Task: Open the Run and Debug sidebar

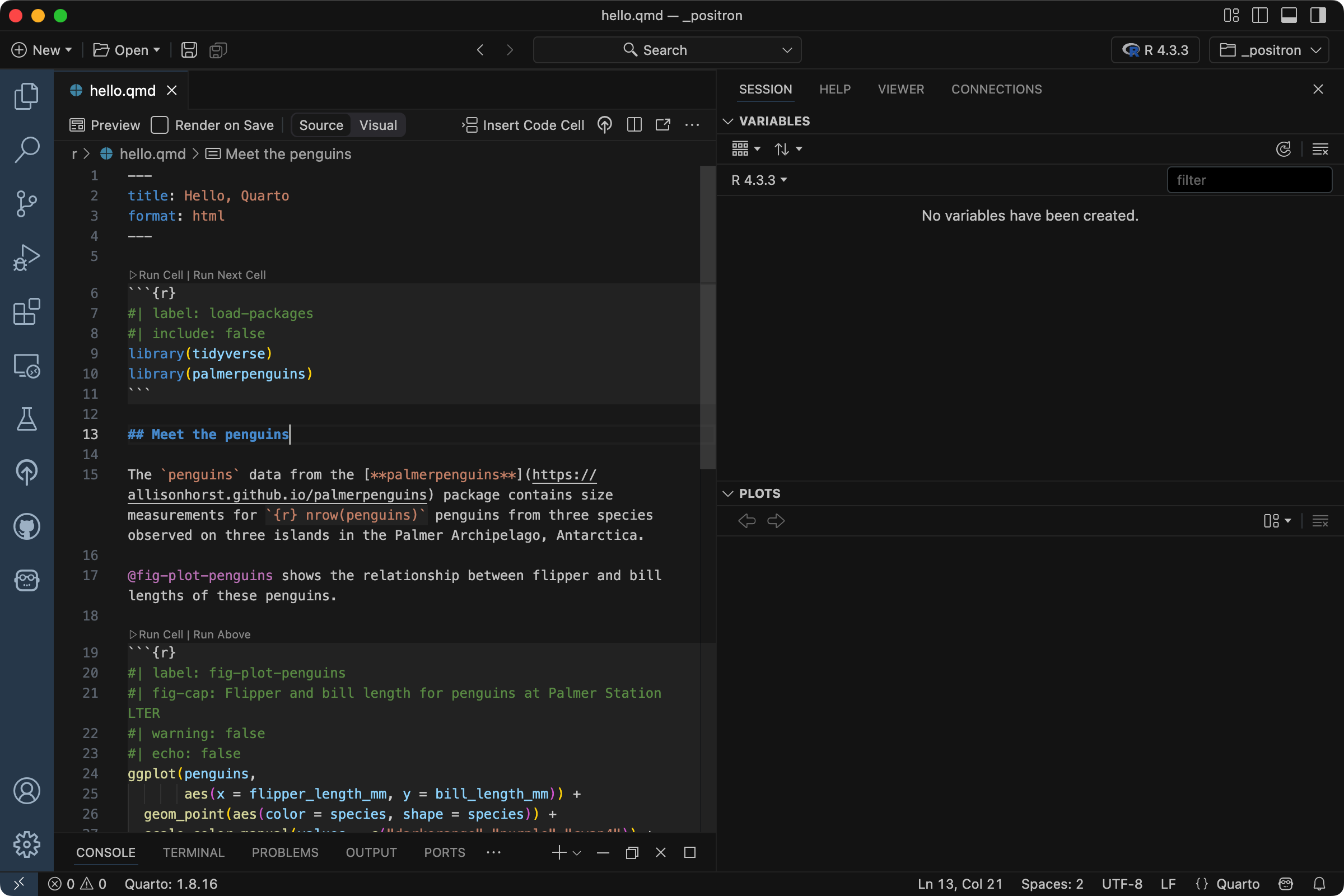Action: point(26,257)
